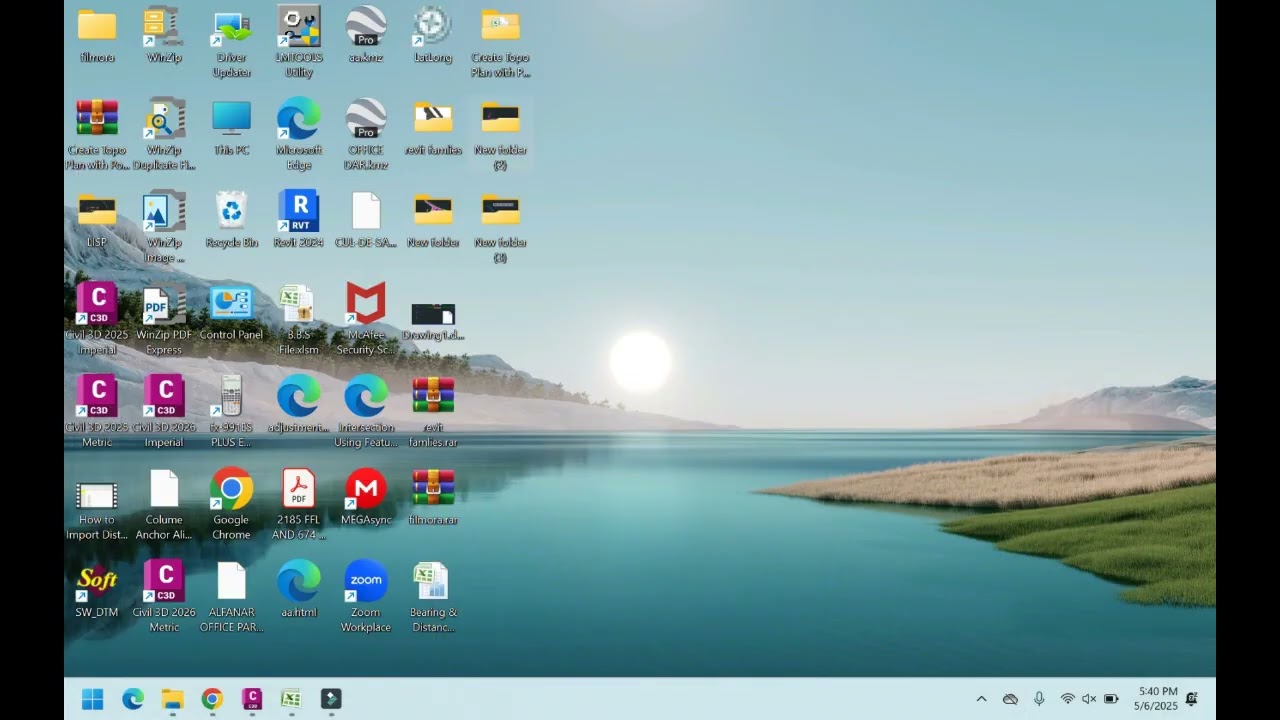Viewport: 1280px width, 720px height.
Task: Open the cloud sync tray icon
Action: click(x=1010, y=699)
